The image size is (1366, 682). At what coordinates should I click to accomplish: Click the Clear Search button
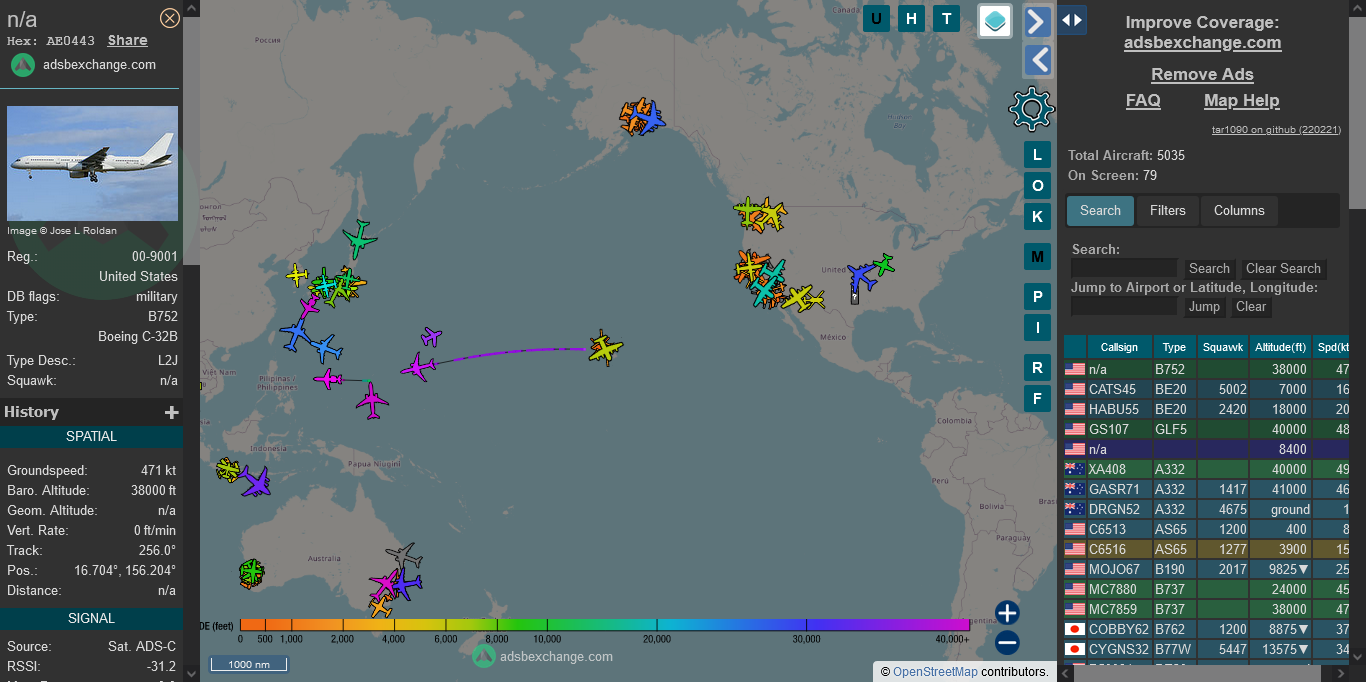coord(1283,268)
